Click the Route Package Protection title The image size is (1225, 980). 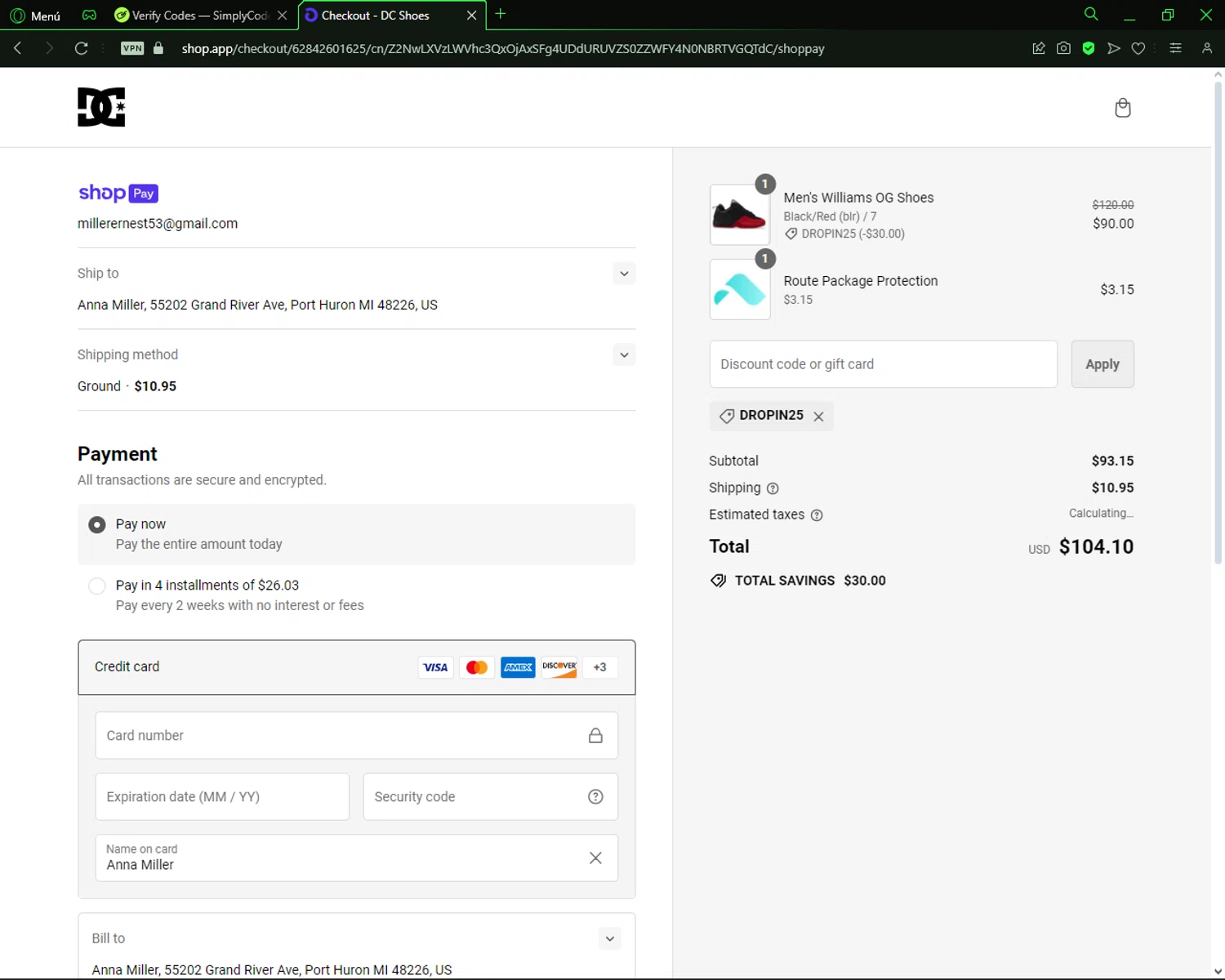(x=861, y=281)
